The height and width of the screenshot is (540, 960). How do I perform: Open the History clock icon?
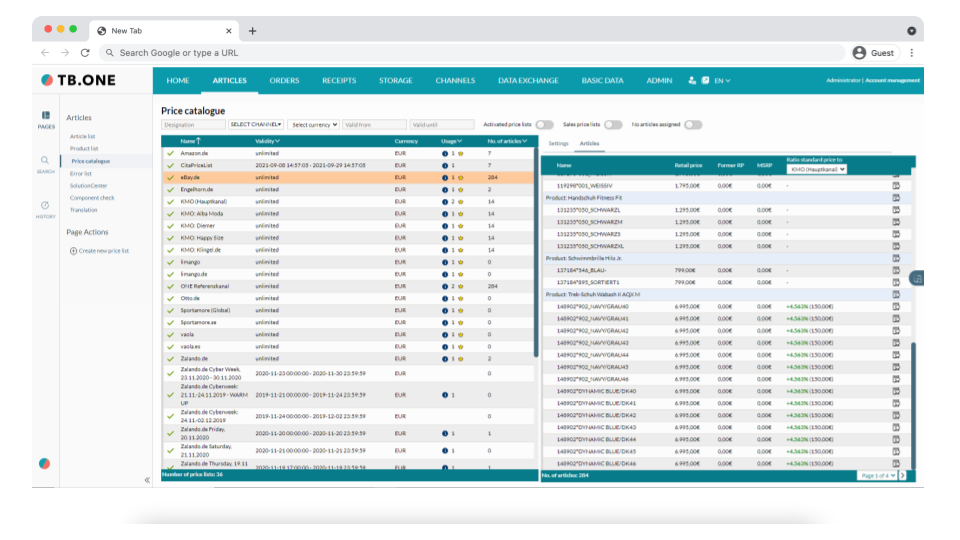46,205
